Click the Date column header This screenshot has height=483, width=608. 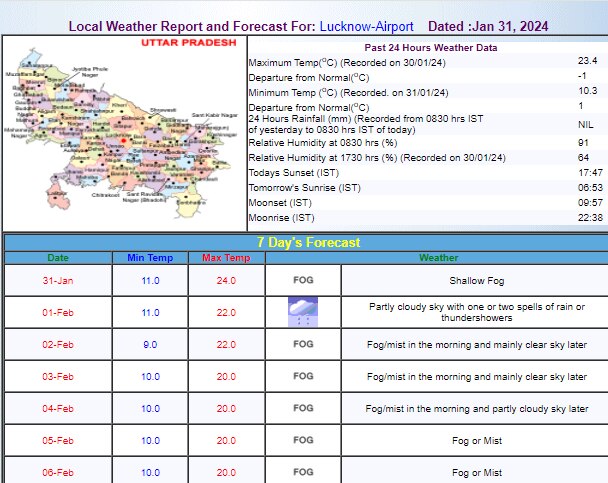(58, 258)
